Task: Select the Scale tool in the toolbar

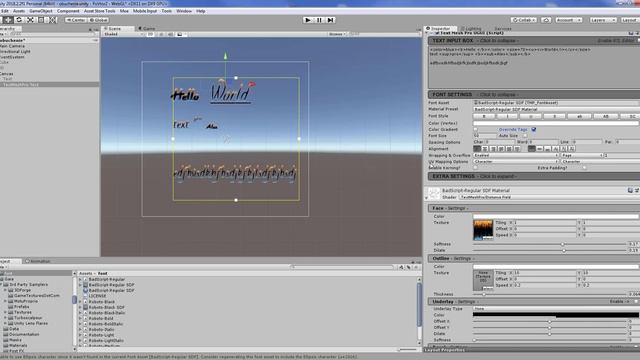Action: click(x=30, y=20)
